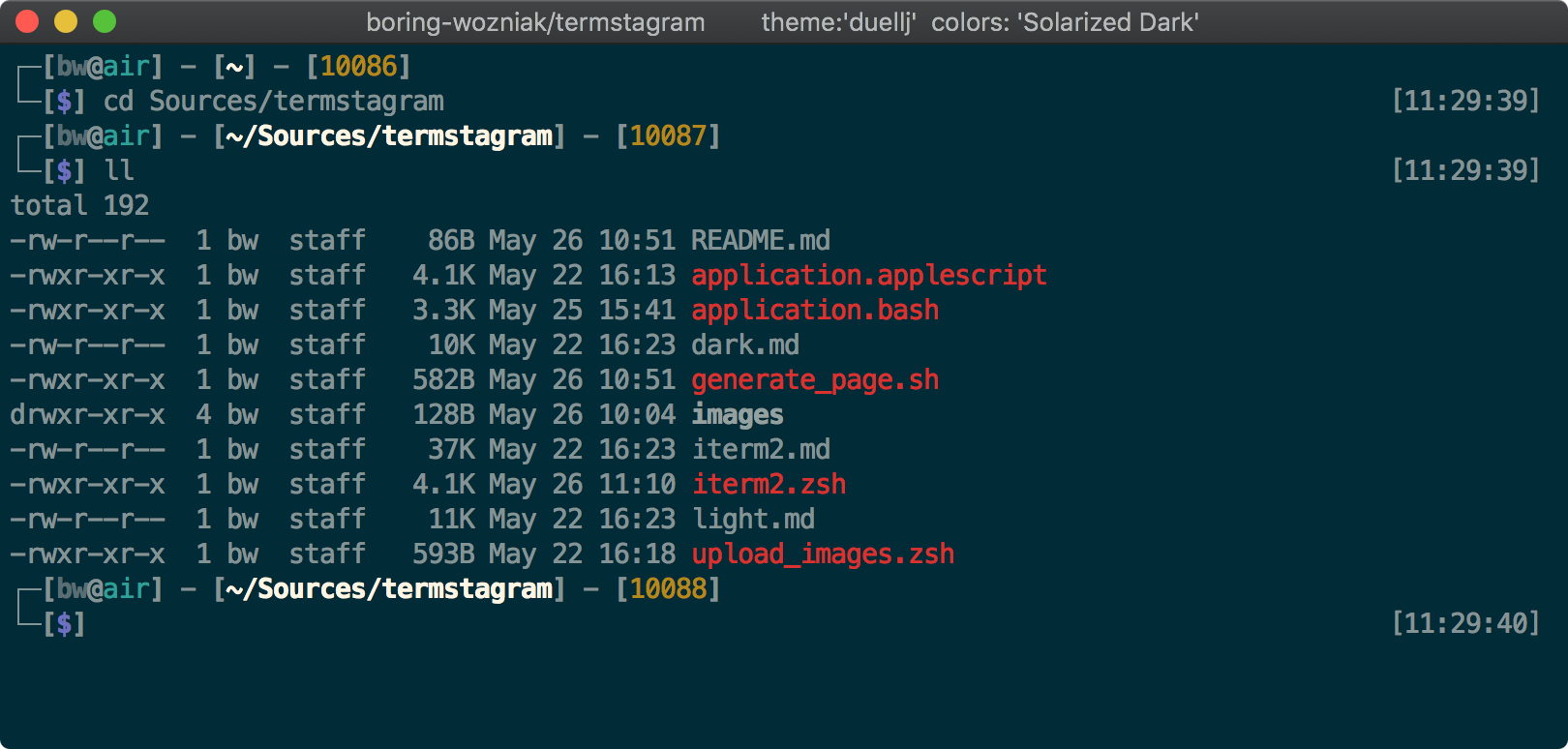The image size is (1568, 749).
Task: Click the history number 10088
Action: [x=668, y=588]
